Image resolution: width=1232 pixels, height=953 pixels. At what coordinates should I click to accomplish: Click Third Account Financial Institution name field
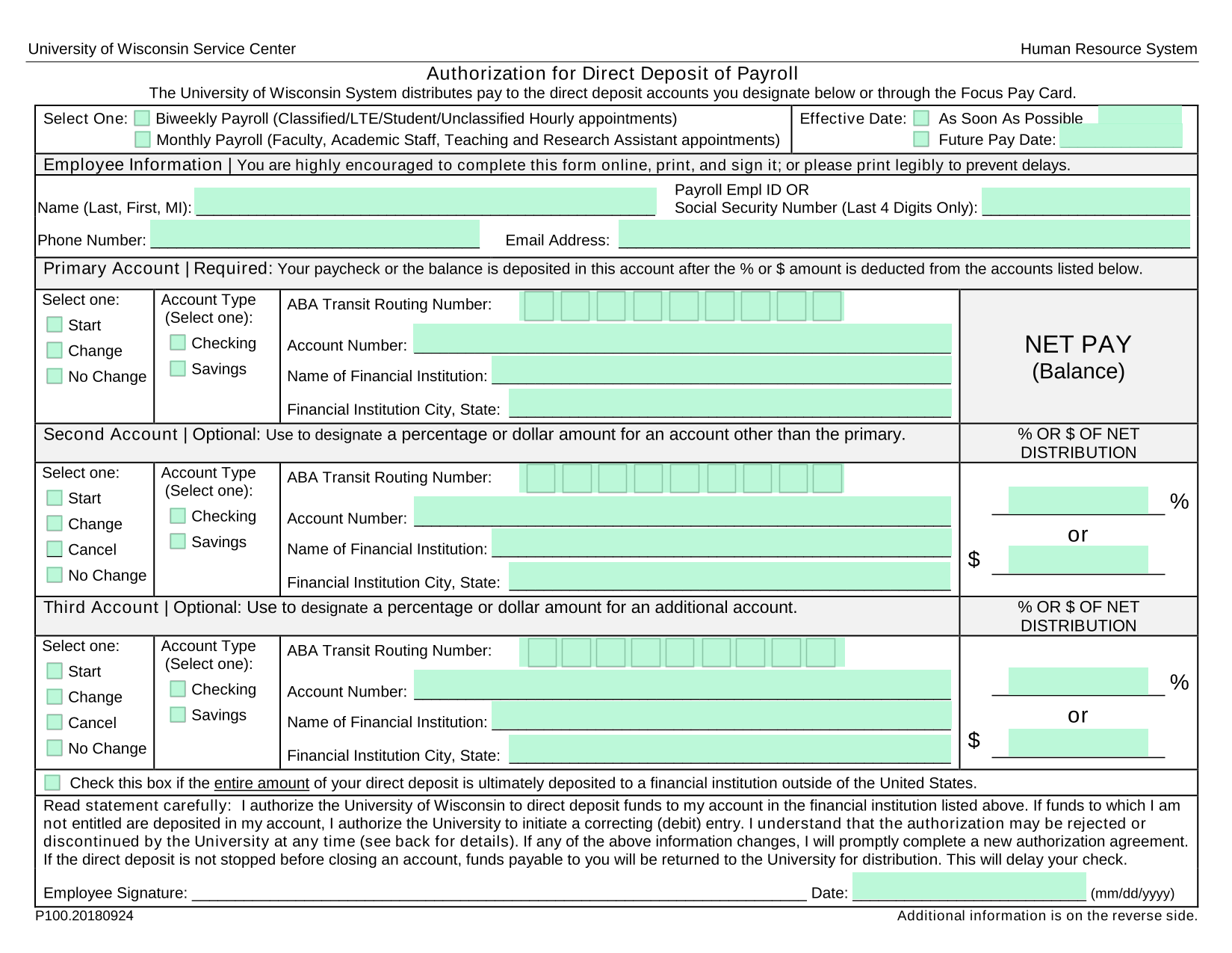[722, 716]
